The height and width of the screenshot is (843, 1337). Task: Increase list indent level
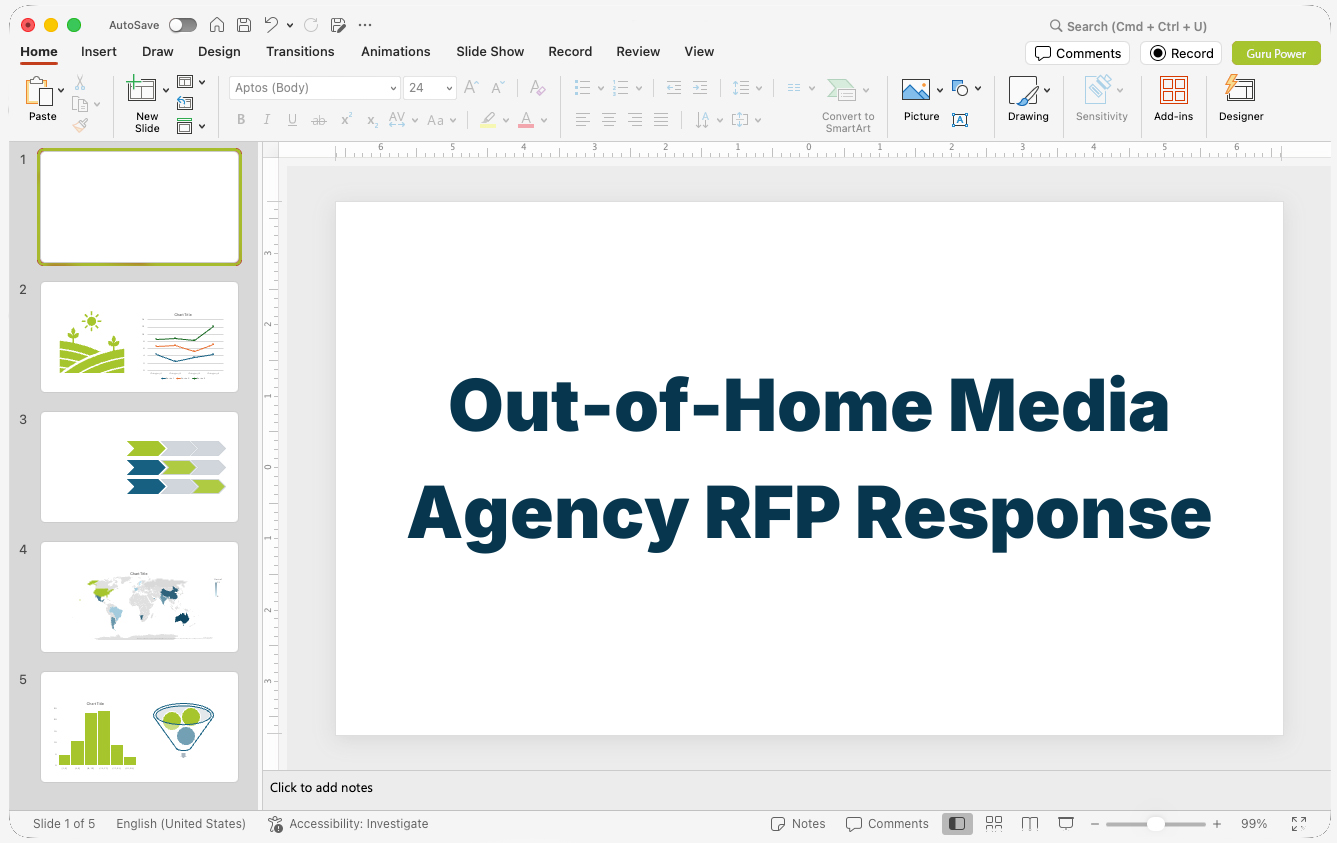[x=700, y=88]
